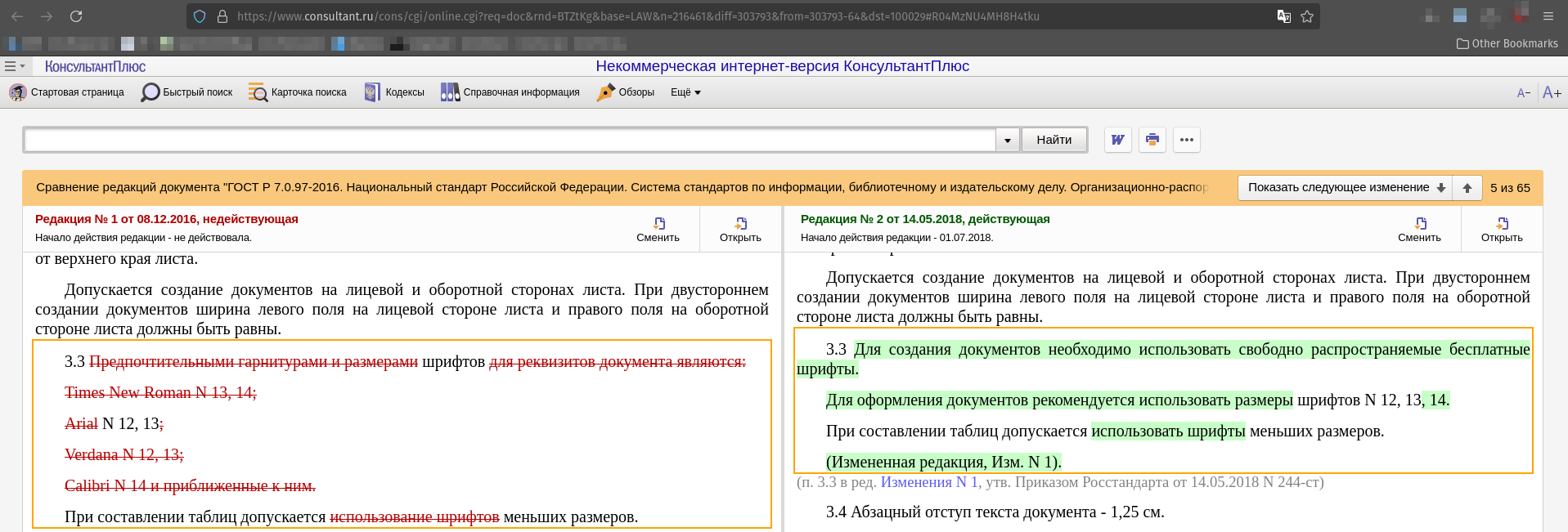Bookmark page with the star icon
This screenshot has height=532, width=1568.
(x=1307, y=16)
